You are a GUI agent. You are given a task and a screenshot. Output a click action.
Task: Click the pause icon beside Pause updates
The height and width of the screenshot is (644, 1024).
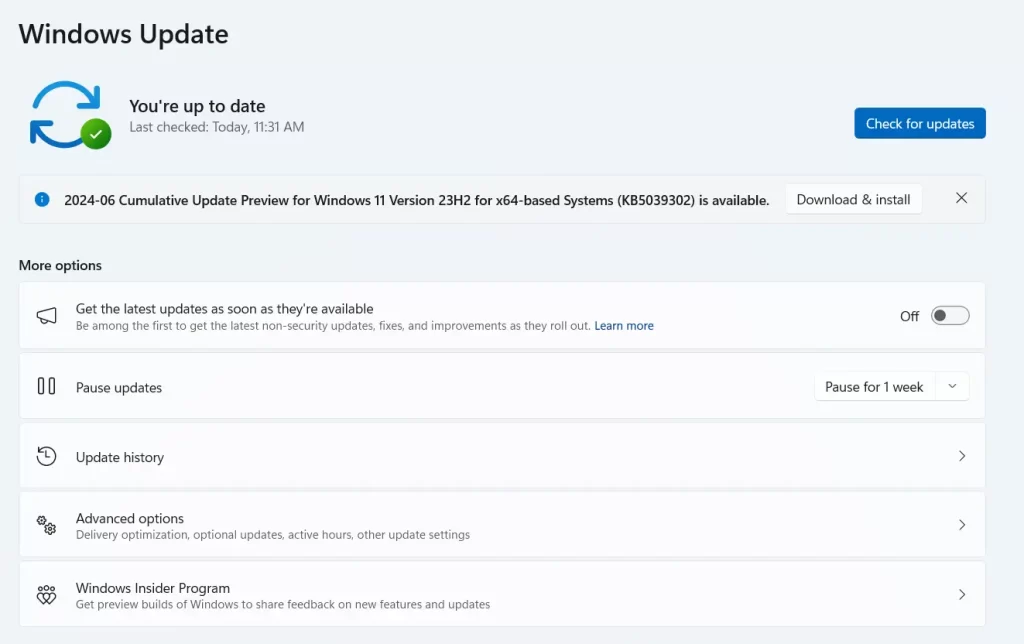click(x=46, y=386)
